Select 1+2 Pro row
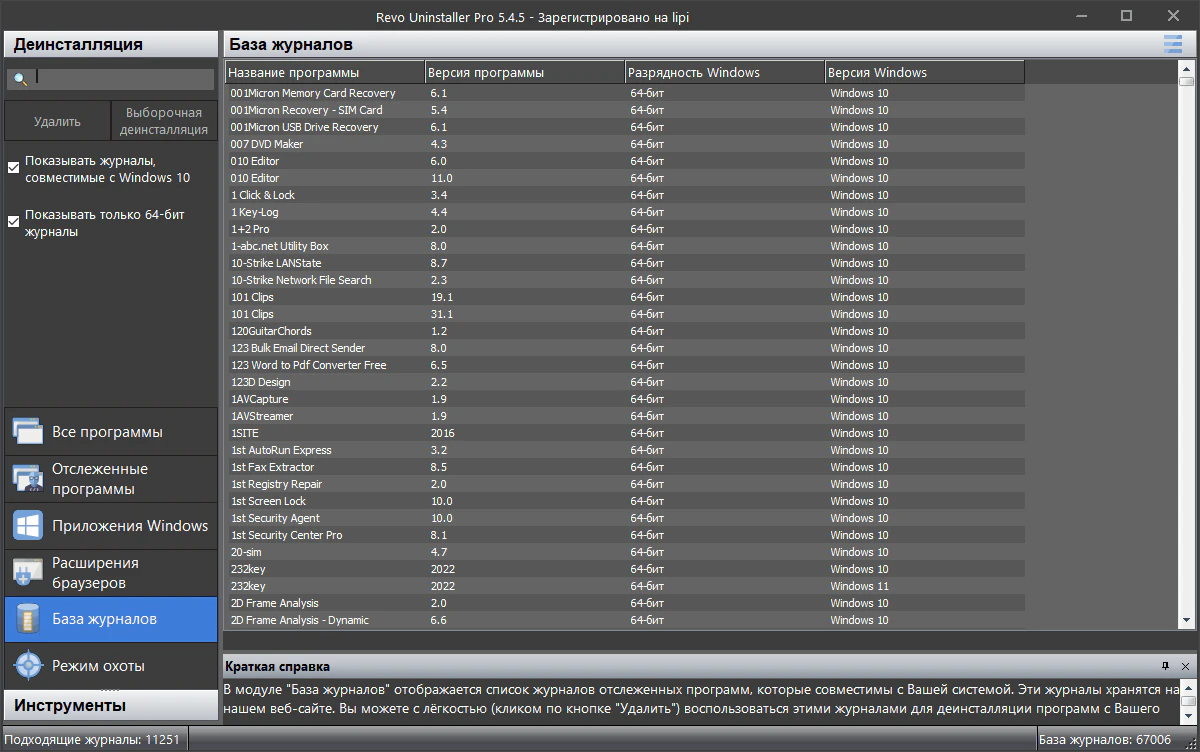The width and height of the screenshot is (1200, 752). point(625,229)
